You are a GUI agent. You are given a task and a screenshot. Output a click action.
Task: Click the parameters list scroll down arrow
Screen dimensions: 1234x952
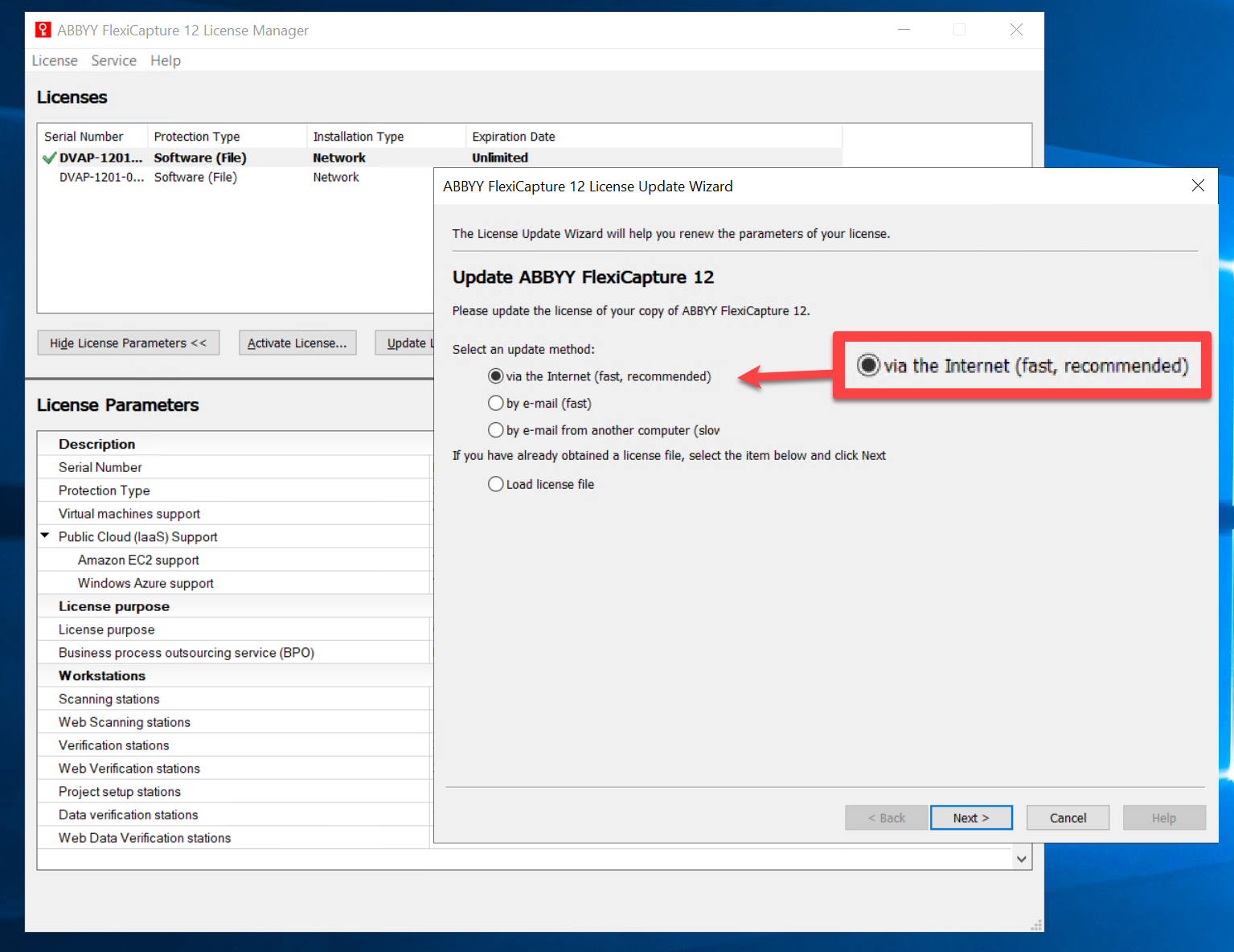click(1022, 859)
